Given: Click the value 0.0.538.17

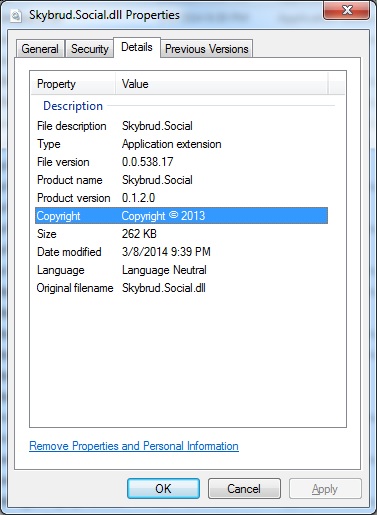Looking at the screenshot, I should [x=148, y=162].
